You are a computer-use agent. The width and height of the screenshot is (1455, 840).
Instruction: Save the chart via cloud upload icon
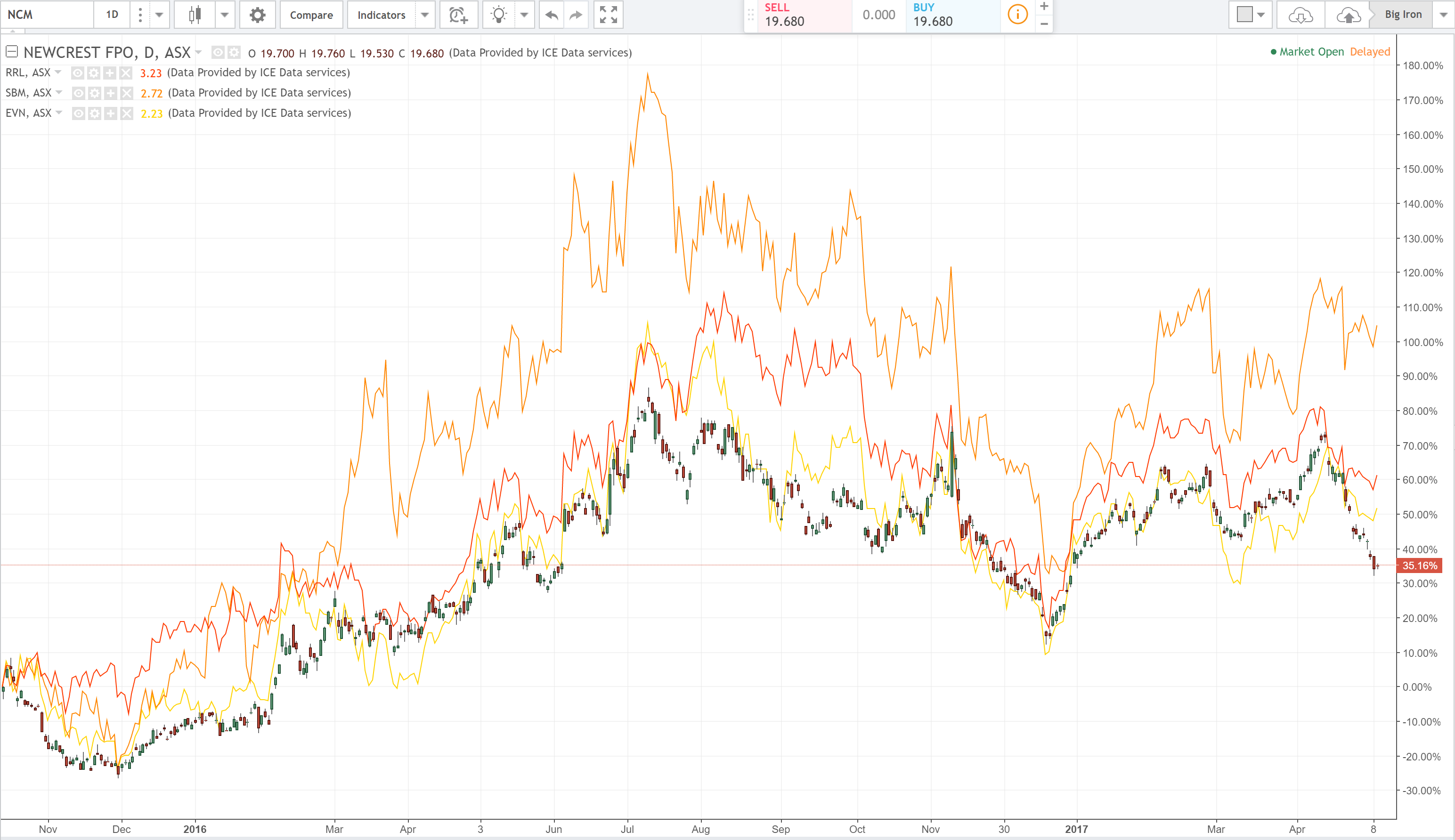click(x=1348, y=15)
